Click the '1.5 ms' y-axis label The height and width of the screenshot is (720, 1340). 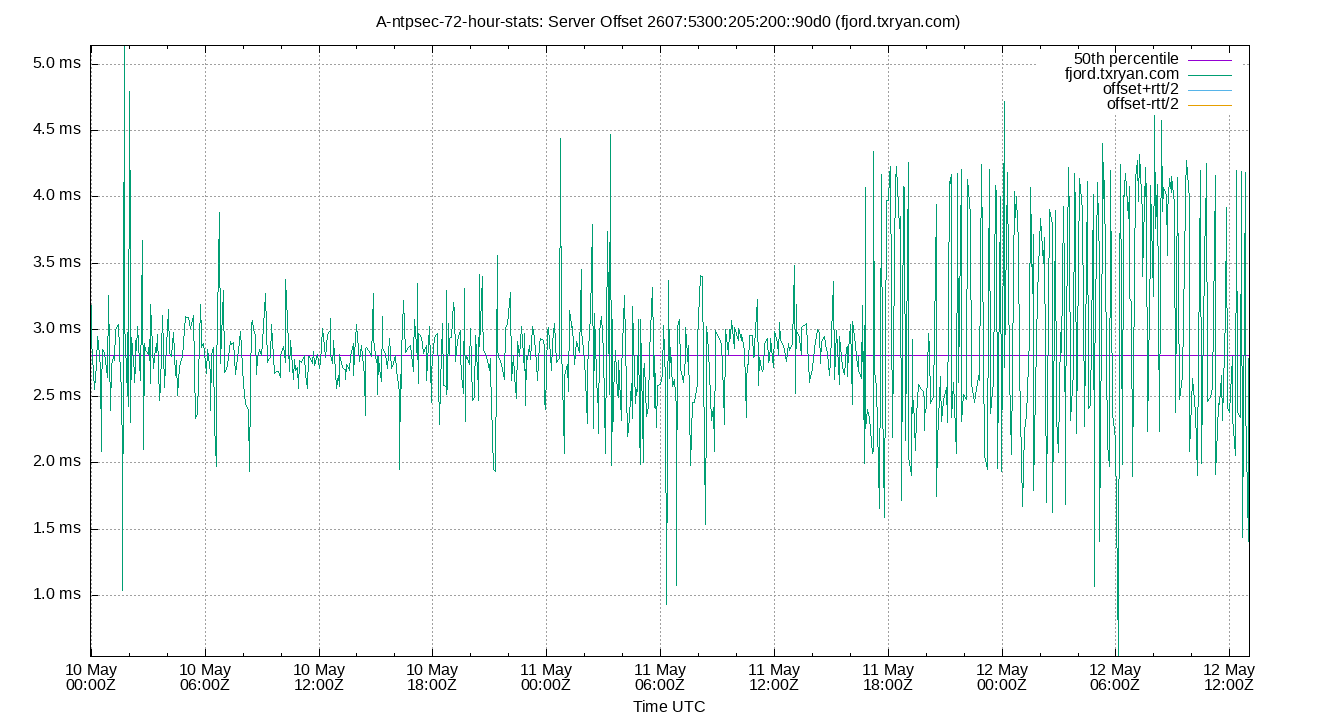pos(56,528)
